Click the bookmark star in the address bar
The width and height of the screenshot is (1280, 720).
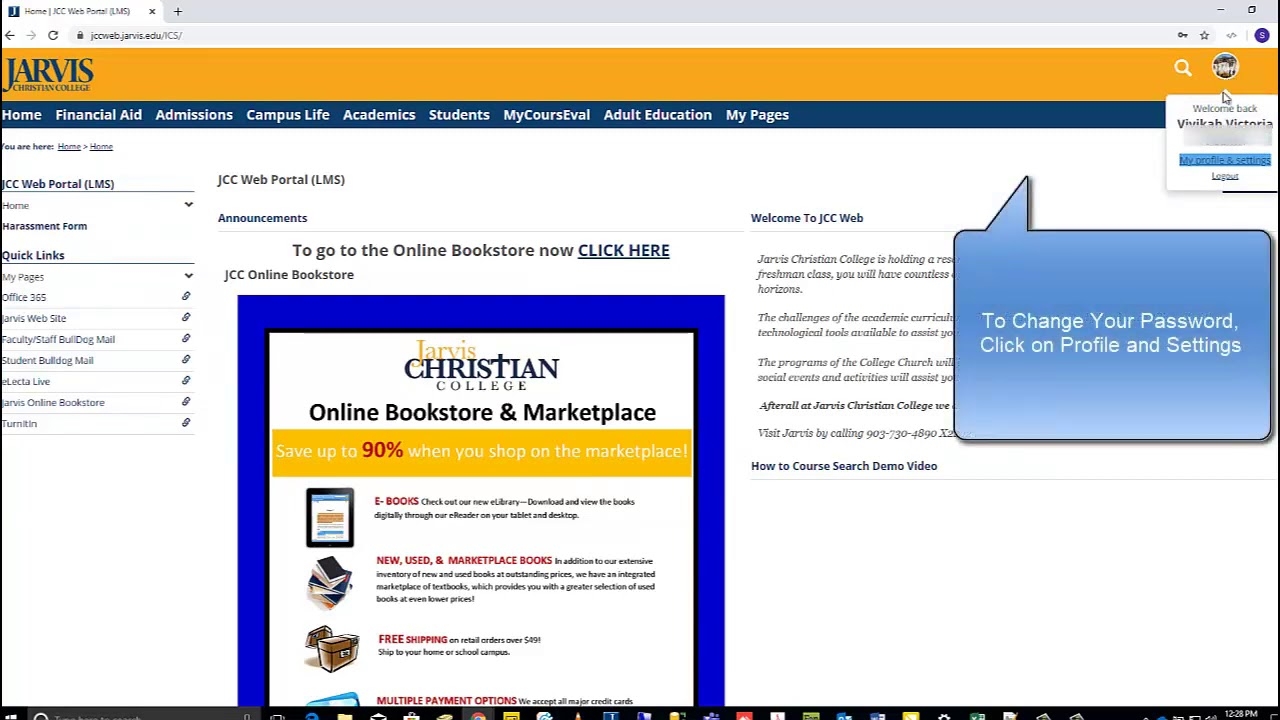[x=1204, y=35]
